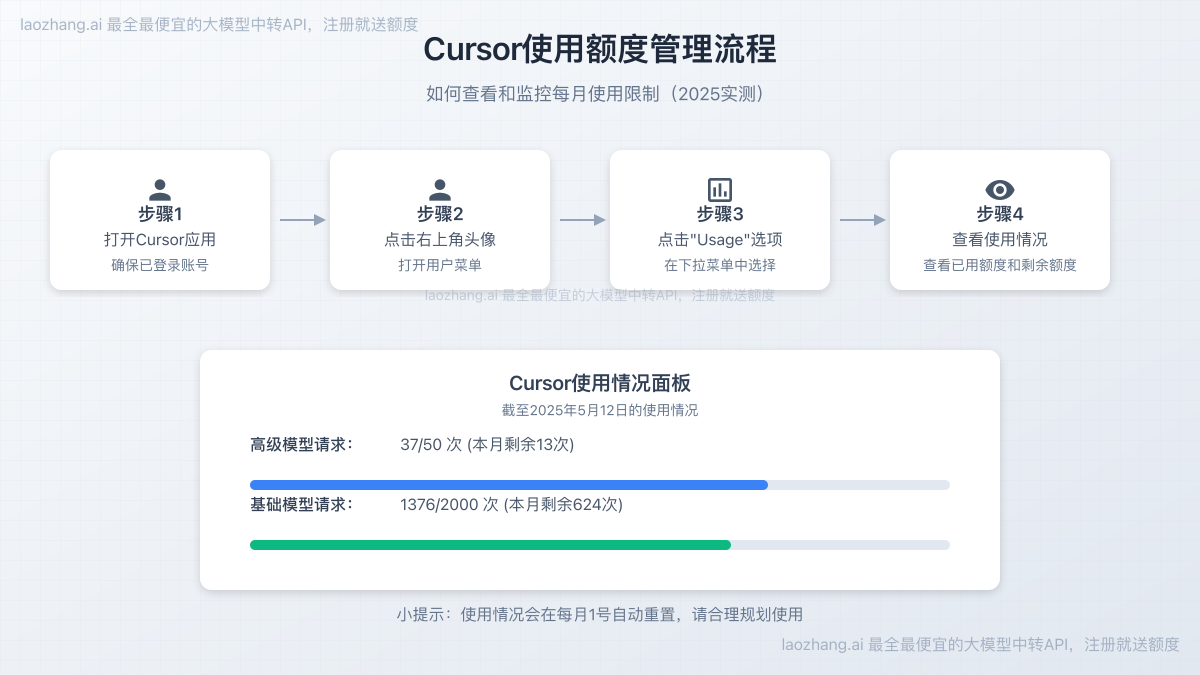This screenshot has height=675, width=1200.
Task: Click the 小提示 tip line at the bottom
Action: pos(600,614)
